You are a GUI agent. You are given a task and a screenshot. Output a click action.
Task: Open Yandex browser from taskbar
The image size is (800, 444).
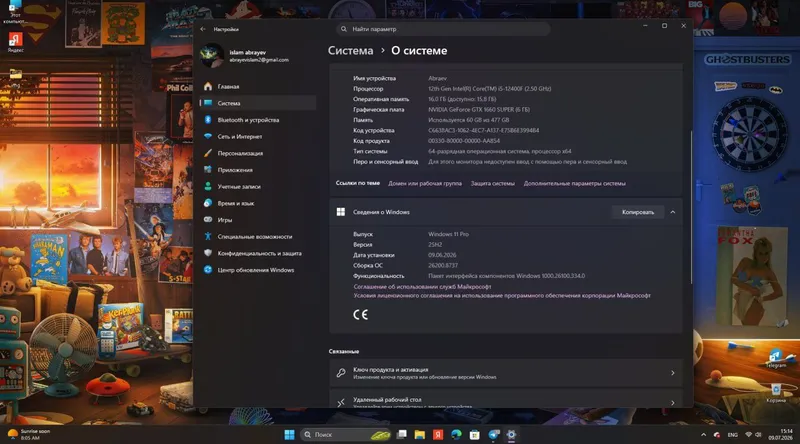tap(438, 434)
